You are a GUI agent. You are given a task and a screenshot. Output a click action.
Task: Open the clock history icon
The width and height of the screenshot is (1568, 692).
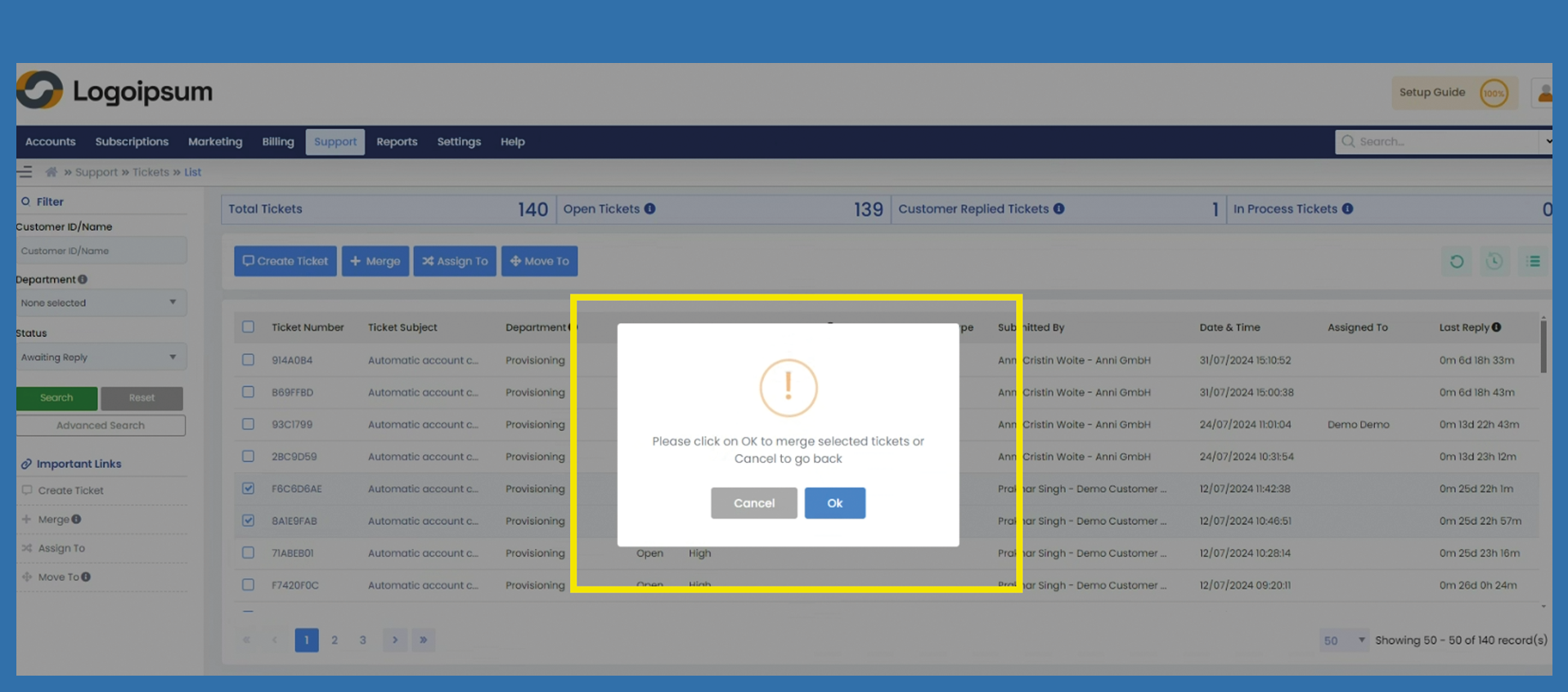(1494, 262)
